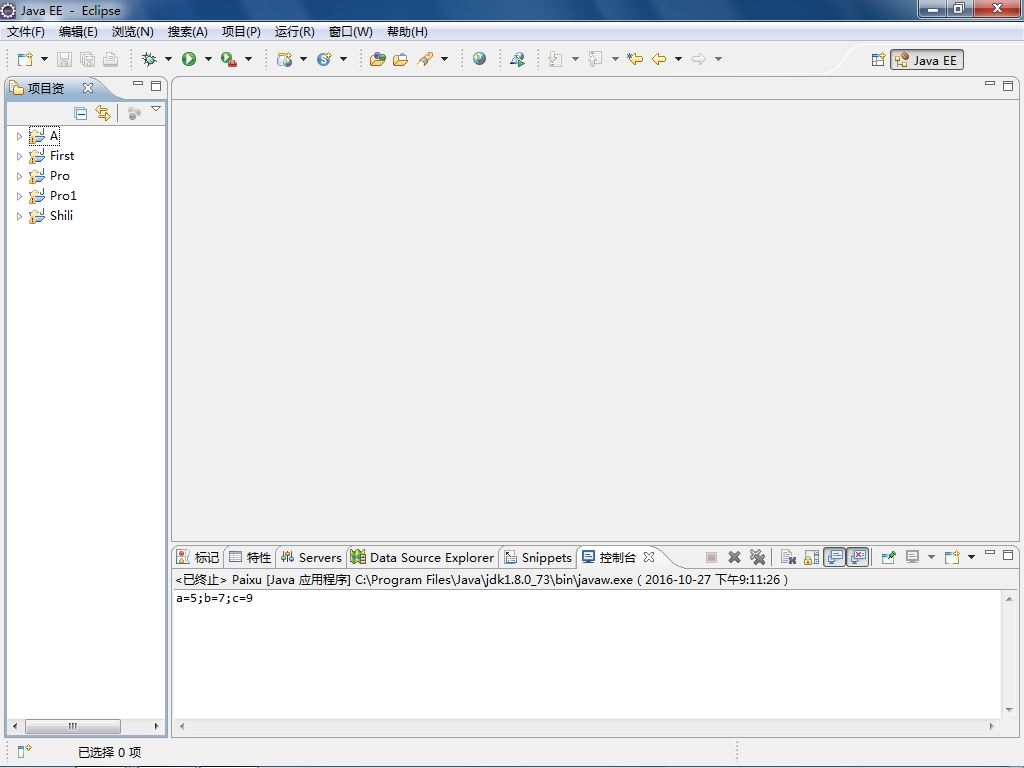The height and width of the screenshot is (768, 1024).
Task: Open the Debug dropdown arrow
Action: click(168, 59)
